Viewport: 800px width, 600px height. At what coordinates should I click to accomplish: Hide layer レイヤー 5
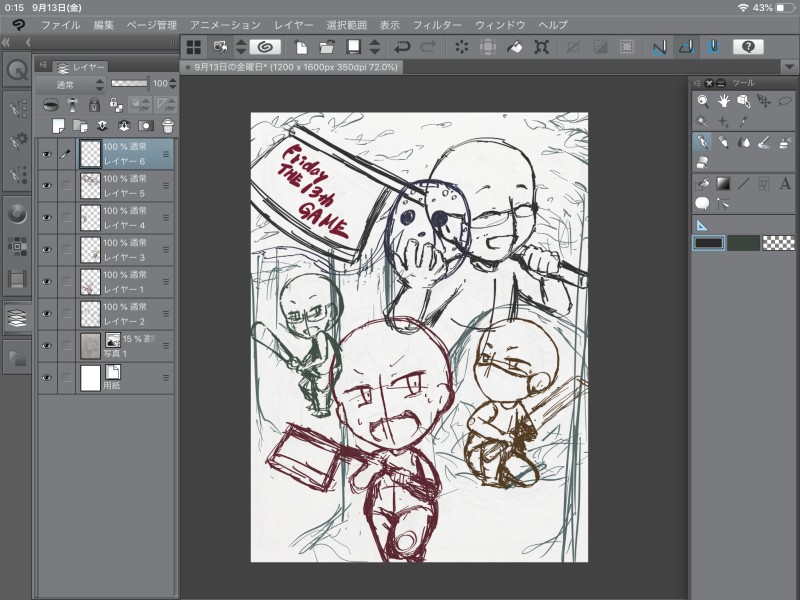pyautogui.click(x=47, y=186)
